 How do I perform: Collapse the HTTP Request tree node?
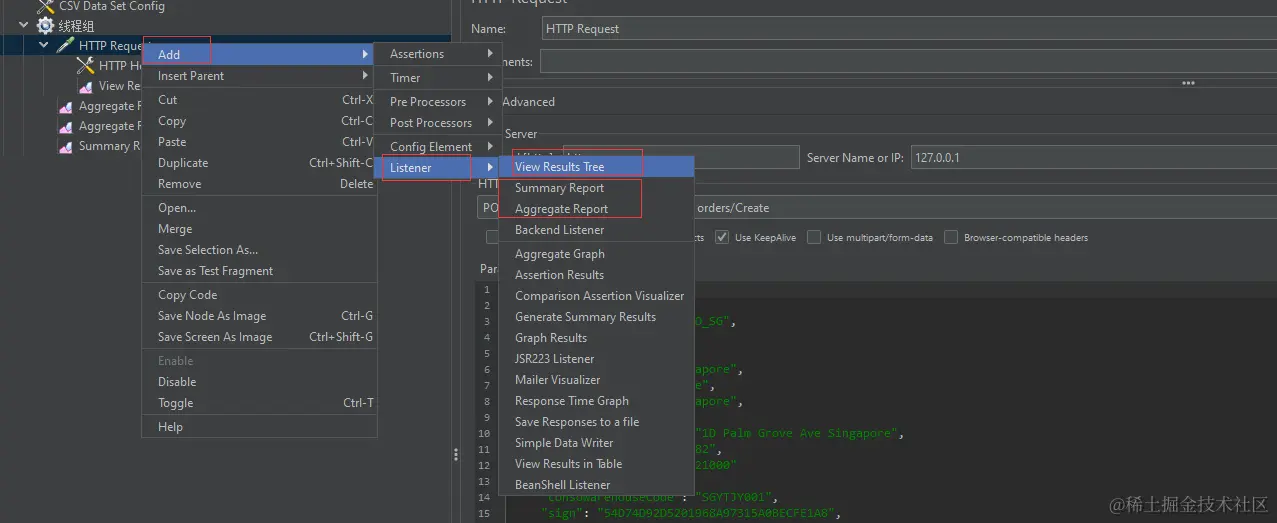[44, 45]
